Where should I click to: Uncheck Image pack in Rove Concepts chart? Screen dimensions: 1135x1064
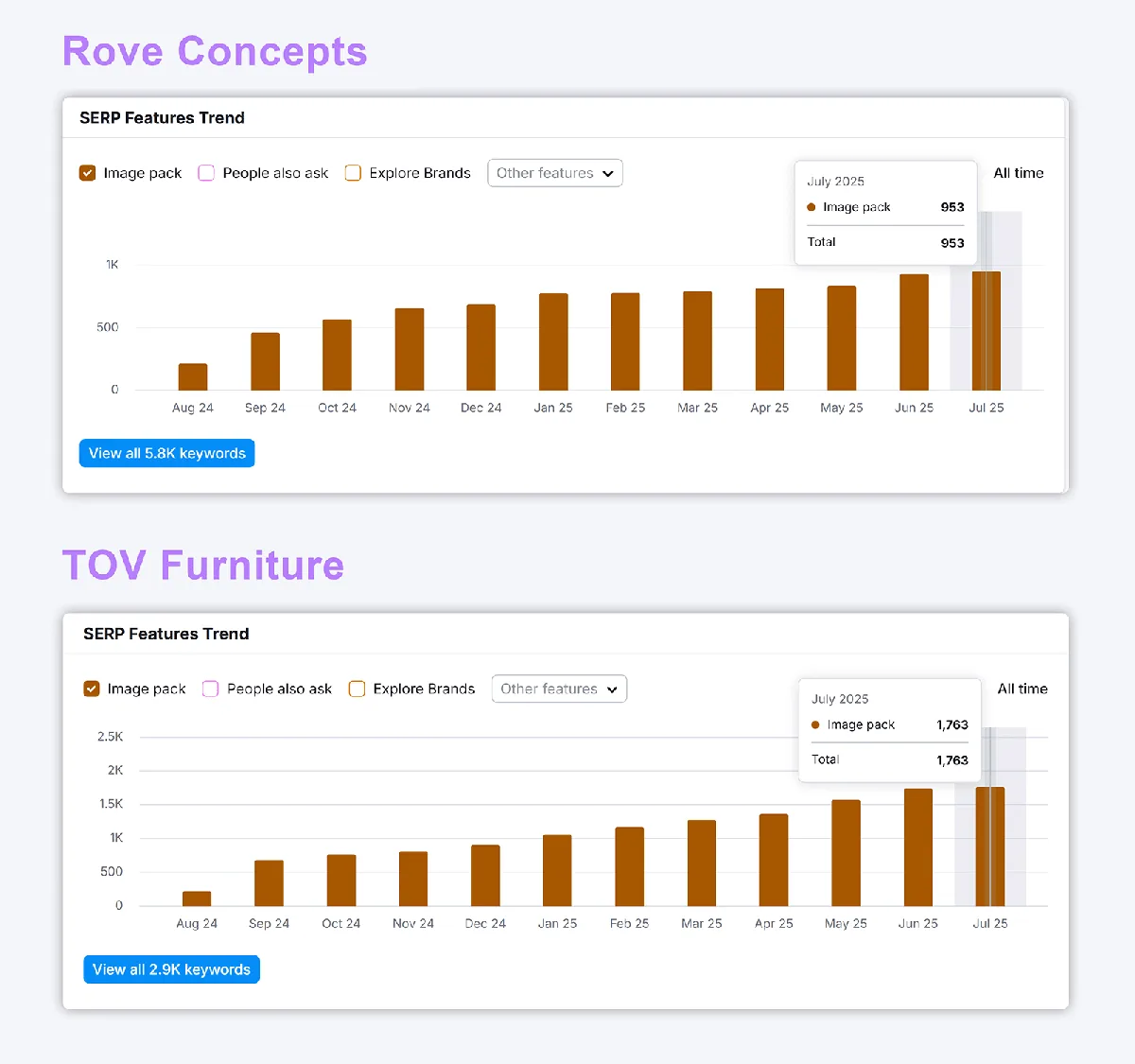[88, 173]
